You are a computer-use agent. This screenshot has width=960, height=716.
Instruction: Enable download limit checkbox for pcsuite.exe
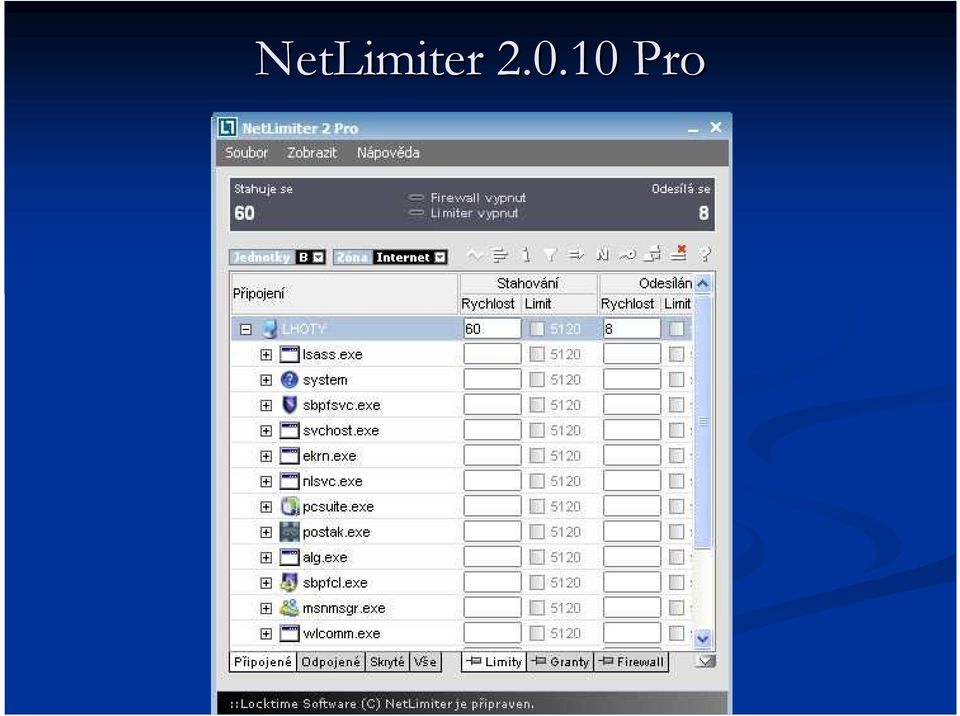[x=537, y=507]
